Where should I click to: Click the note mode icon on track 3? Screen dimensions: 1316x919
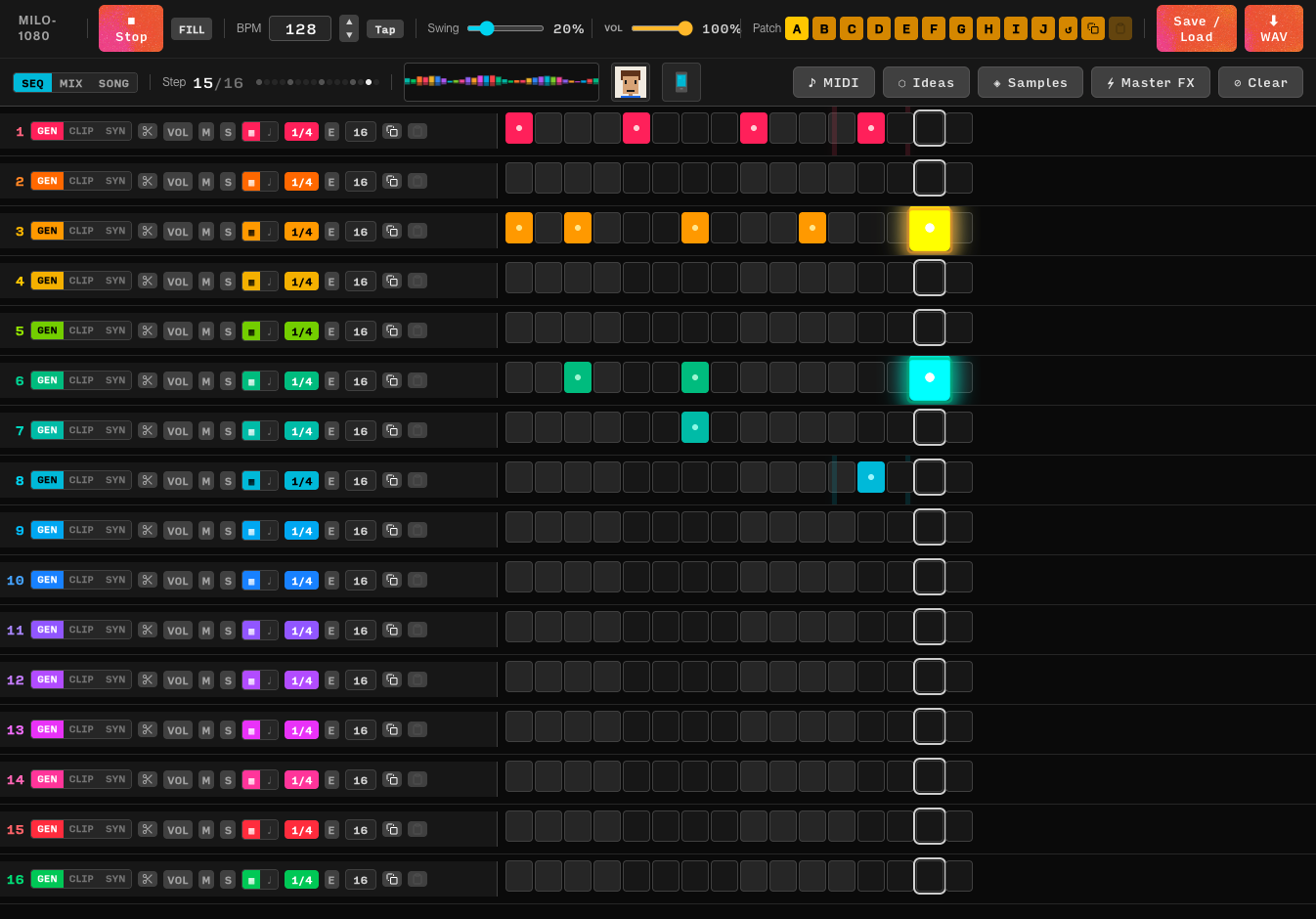[270, 232]
